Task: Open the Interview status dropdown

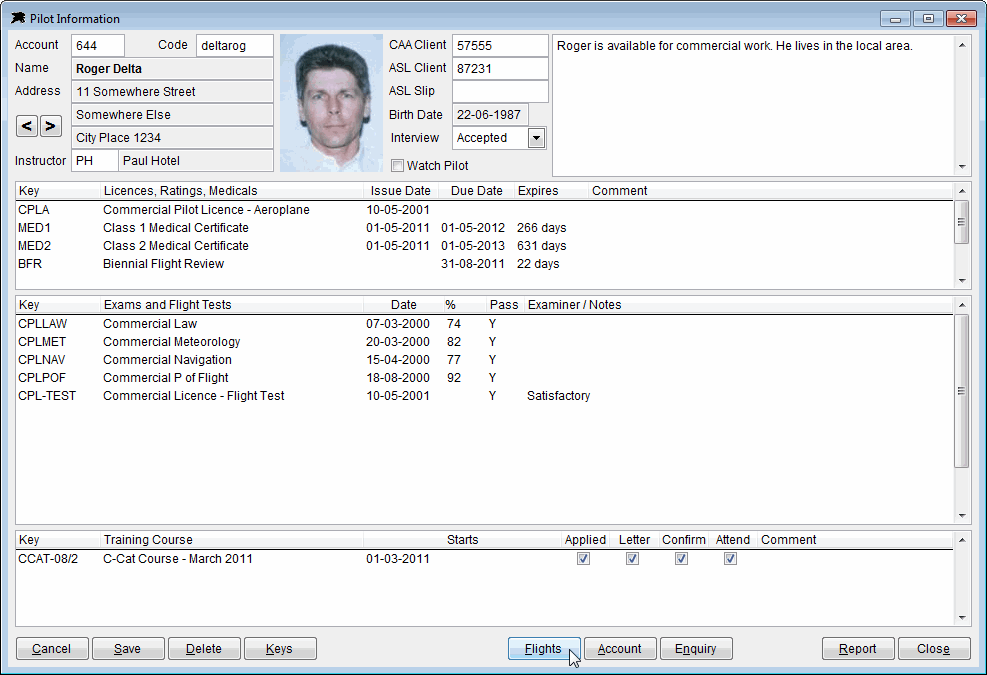Action: 536,138
